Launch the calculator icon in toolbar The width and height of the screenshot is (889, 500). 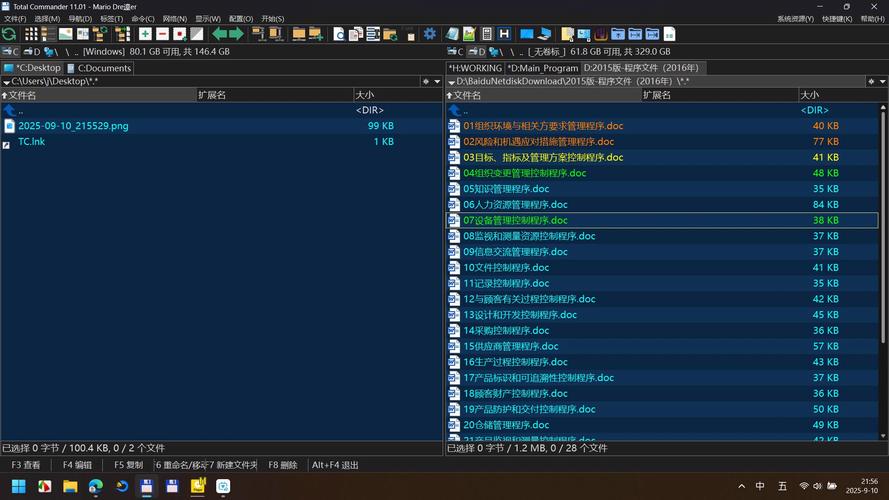click(x=486, y=34)
